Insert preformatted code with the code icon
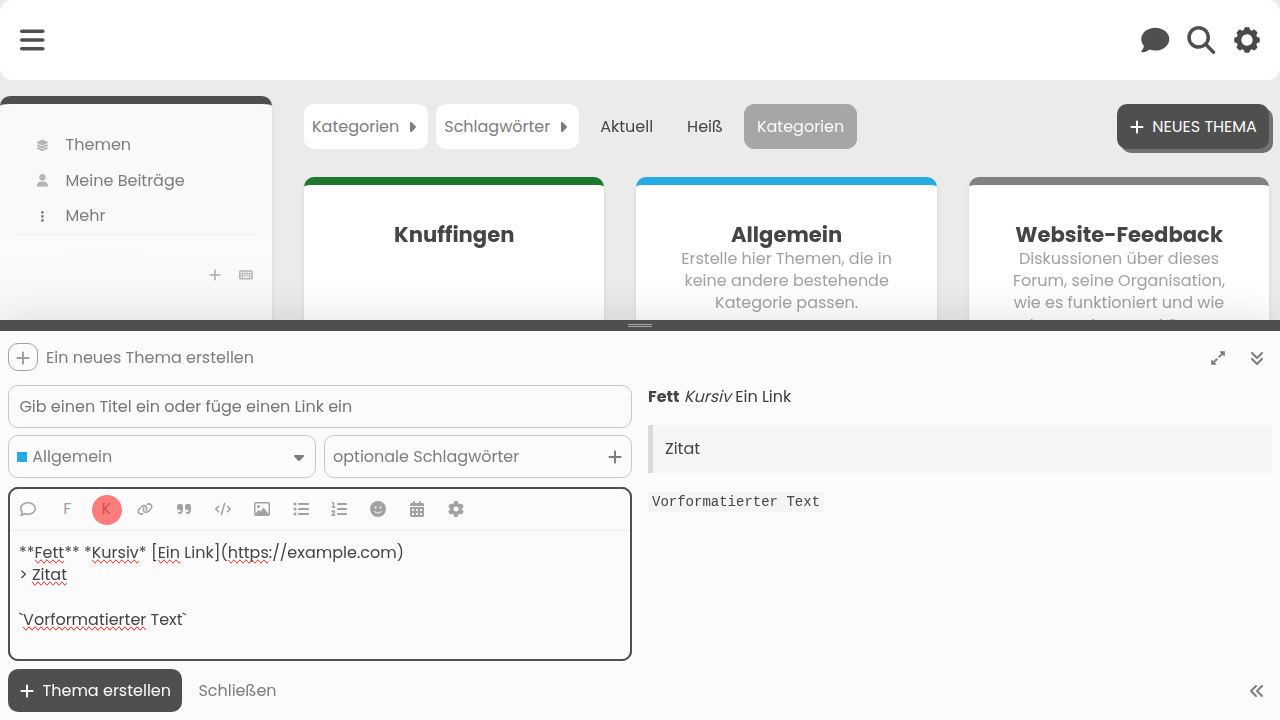This screenshot has height=720, width=1280. 223,509
